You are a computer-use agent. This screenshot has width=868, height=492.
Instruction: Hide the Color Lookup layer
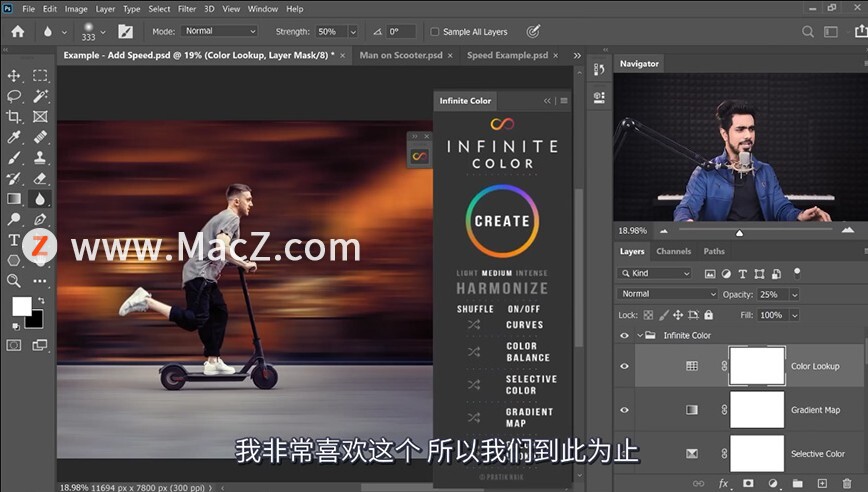[624, 366]
